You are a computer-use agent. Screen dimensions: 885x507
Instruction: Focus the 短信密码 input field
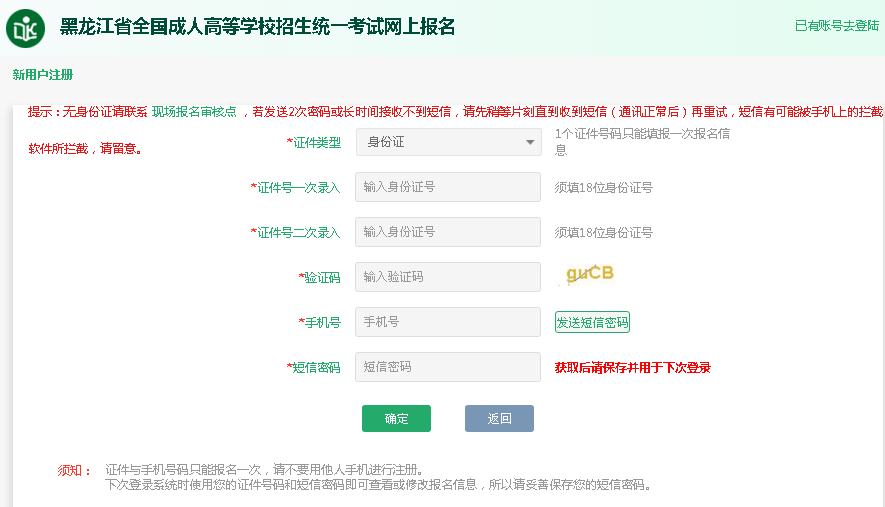[448, 367]
